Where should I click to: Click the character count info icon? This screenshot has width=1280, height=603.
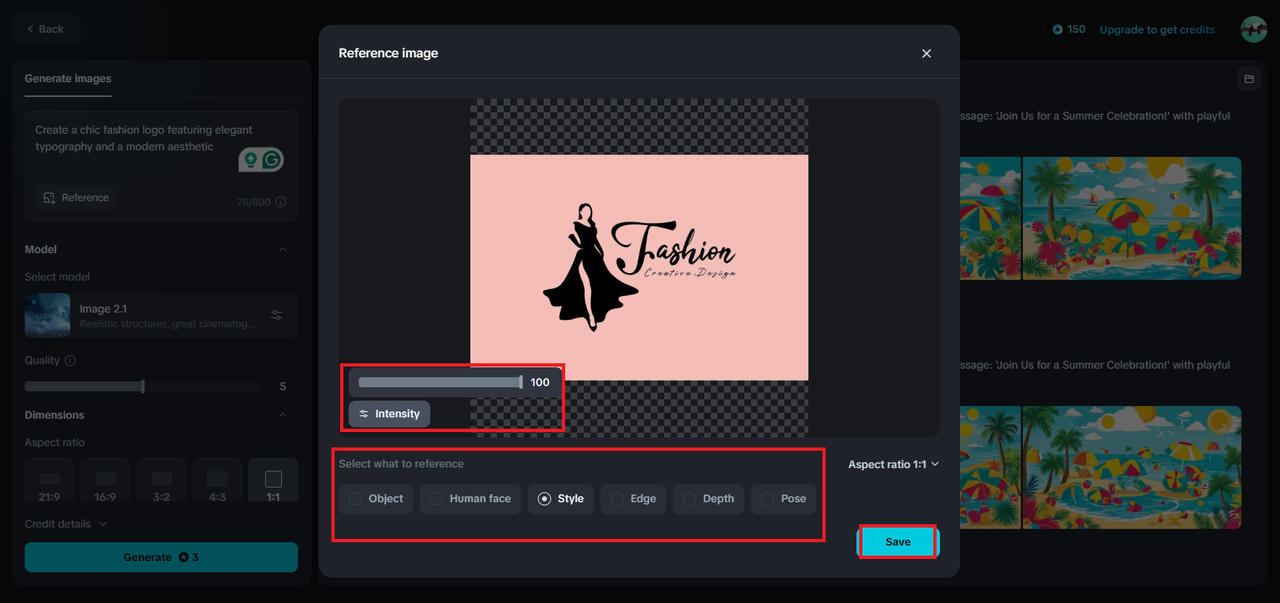pyautogui.click(x=280, y=202)
